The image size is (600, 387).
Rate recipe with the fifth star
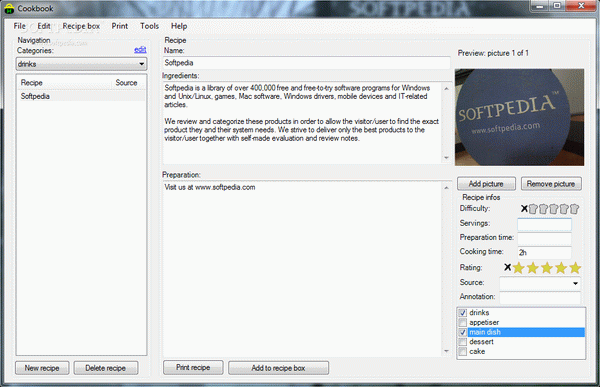click(x=575, y=268)
